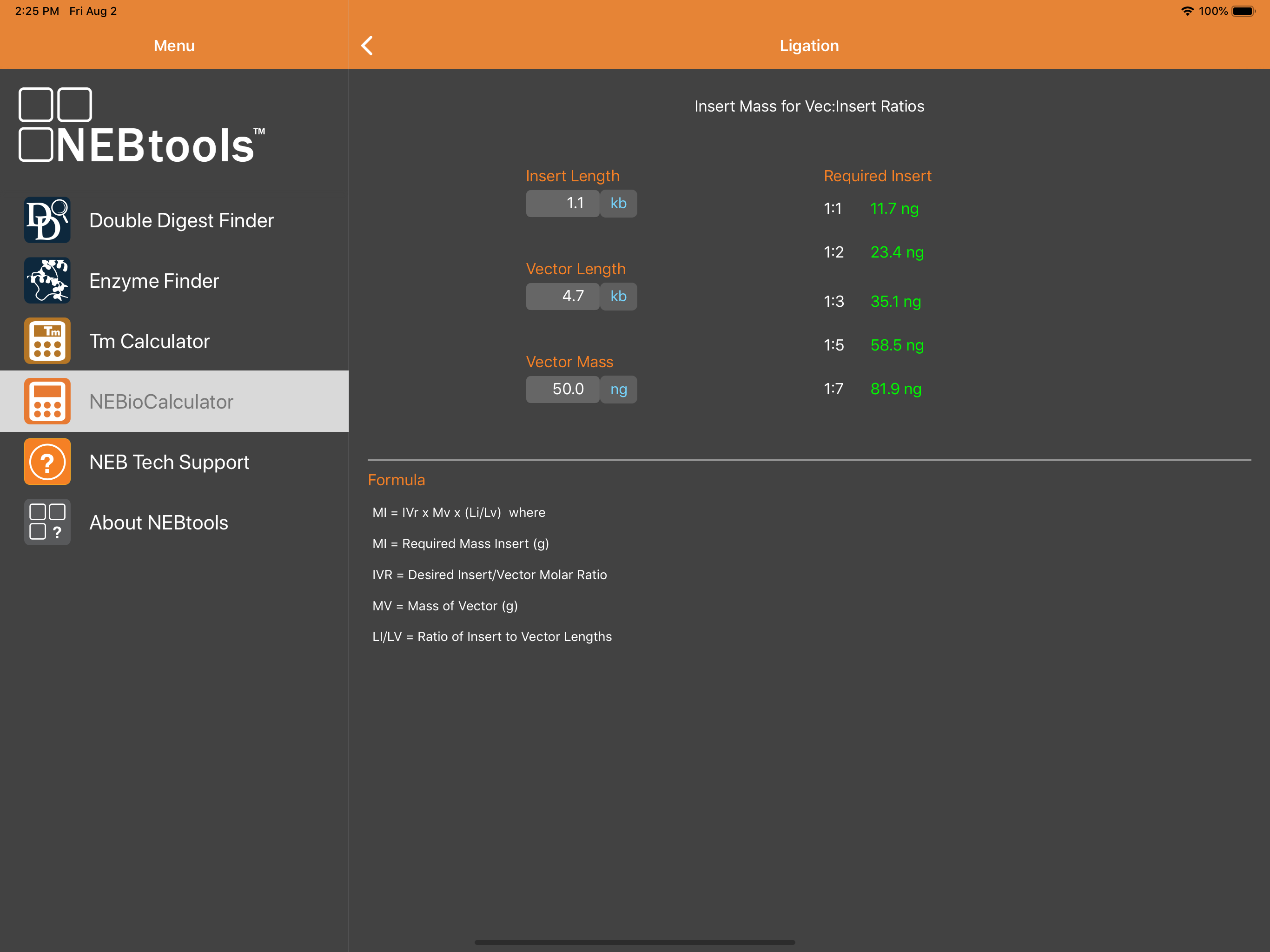The image size is (1270, 952).
Task: Open the Tm Calculator icon
Action: [47, 340]
